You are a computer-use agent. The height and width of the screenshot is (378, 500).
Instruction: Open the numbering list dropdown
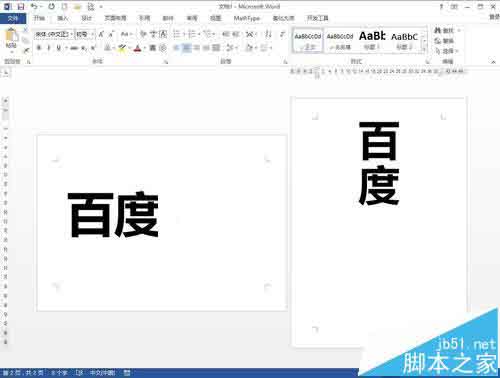198,34
